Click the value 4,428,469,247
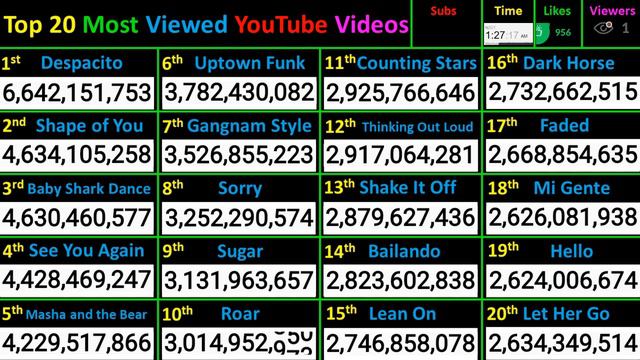640x360 pixels. click(x=77, y=280)
